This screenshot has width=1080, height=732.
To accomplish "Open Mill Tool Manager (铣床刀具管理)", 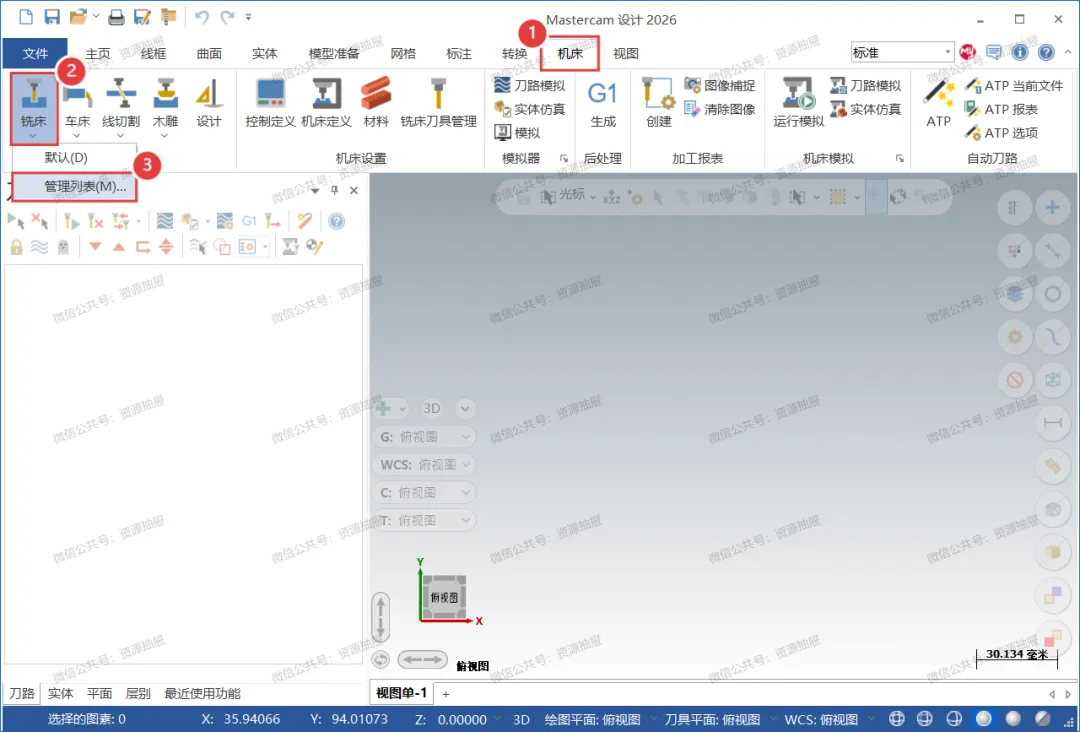I will [x=439, y=103].
